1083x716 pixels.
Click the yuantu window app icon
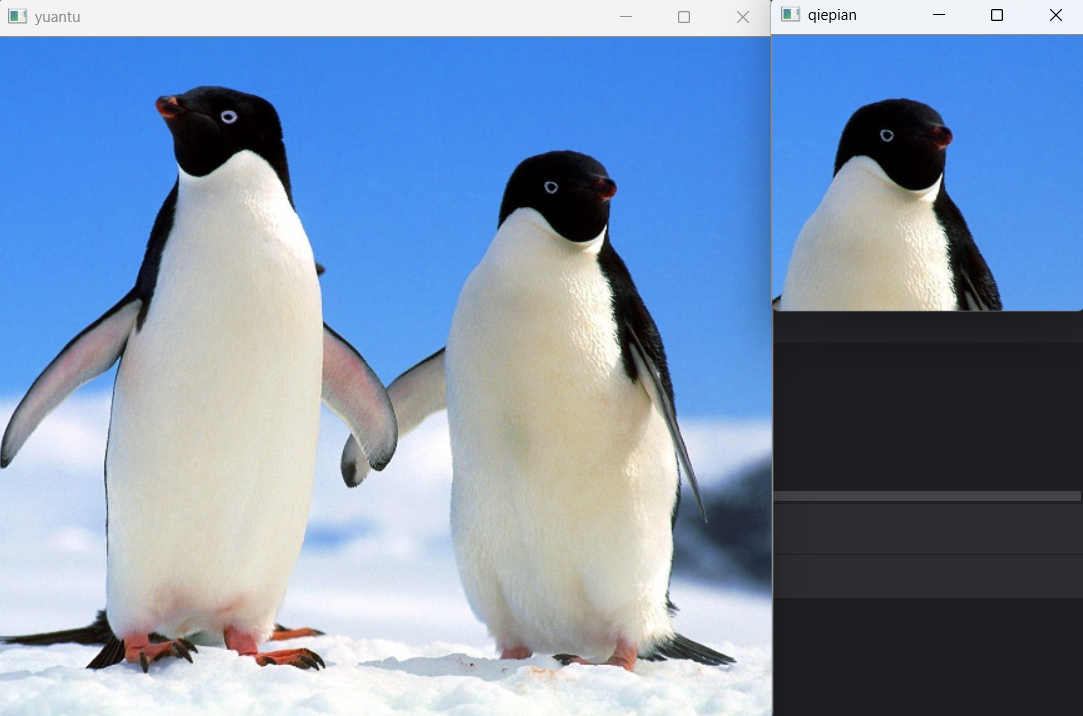tap(17, 17)
